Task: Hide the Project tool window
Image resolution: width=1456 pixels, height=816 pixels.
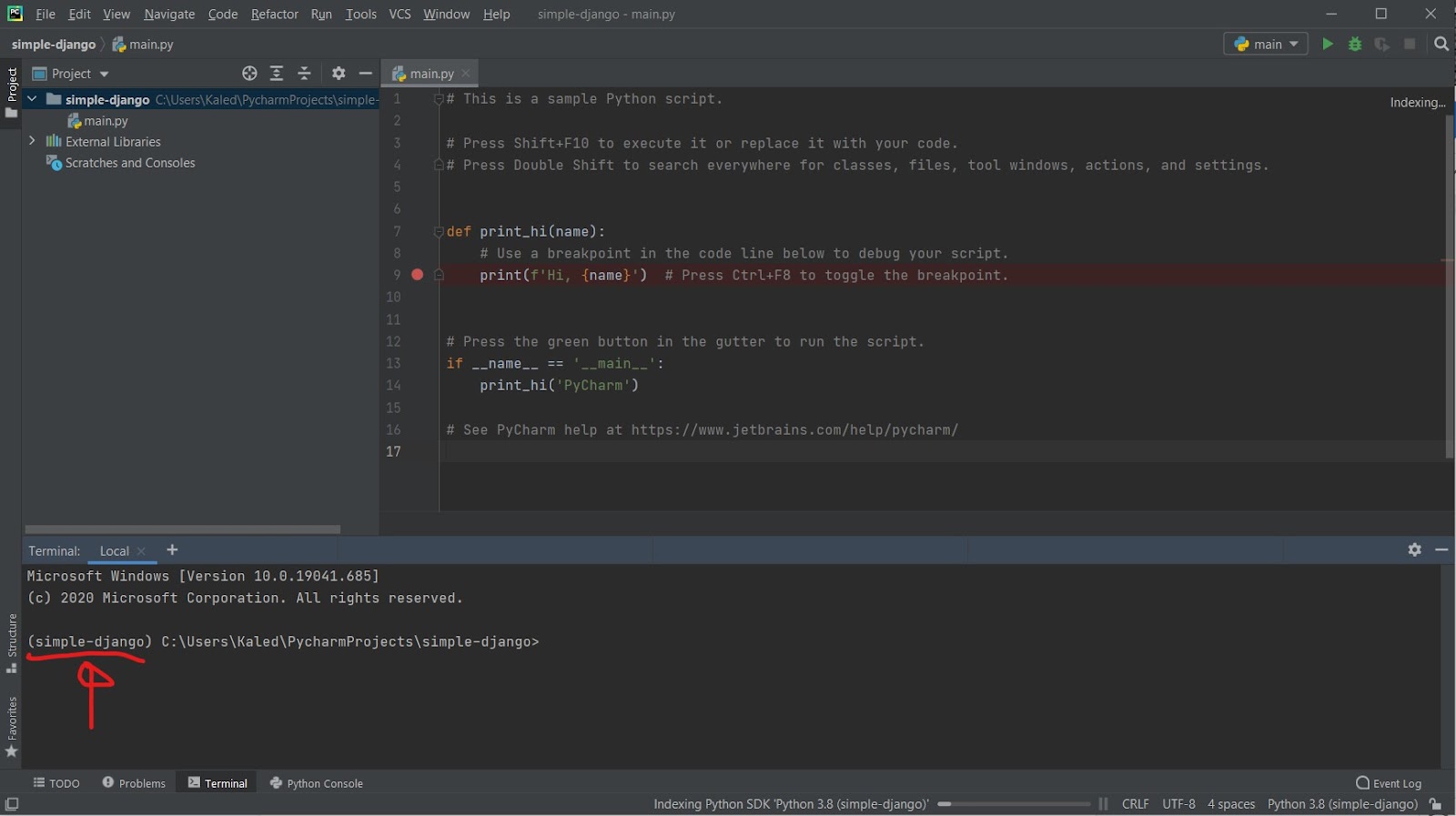Action: 366,74
